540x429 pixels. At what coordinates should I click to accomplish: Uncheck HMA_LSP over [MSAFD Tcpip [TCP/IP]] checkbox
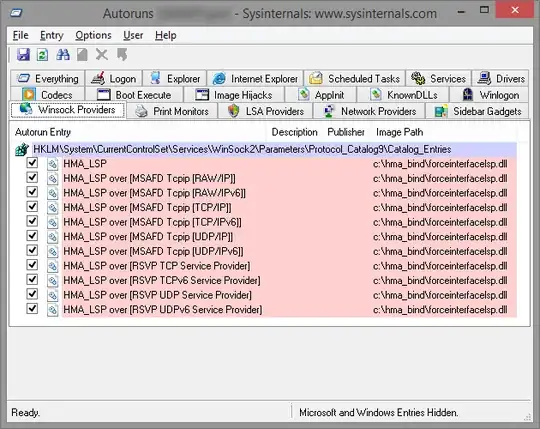pos(32,206)
